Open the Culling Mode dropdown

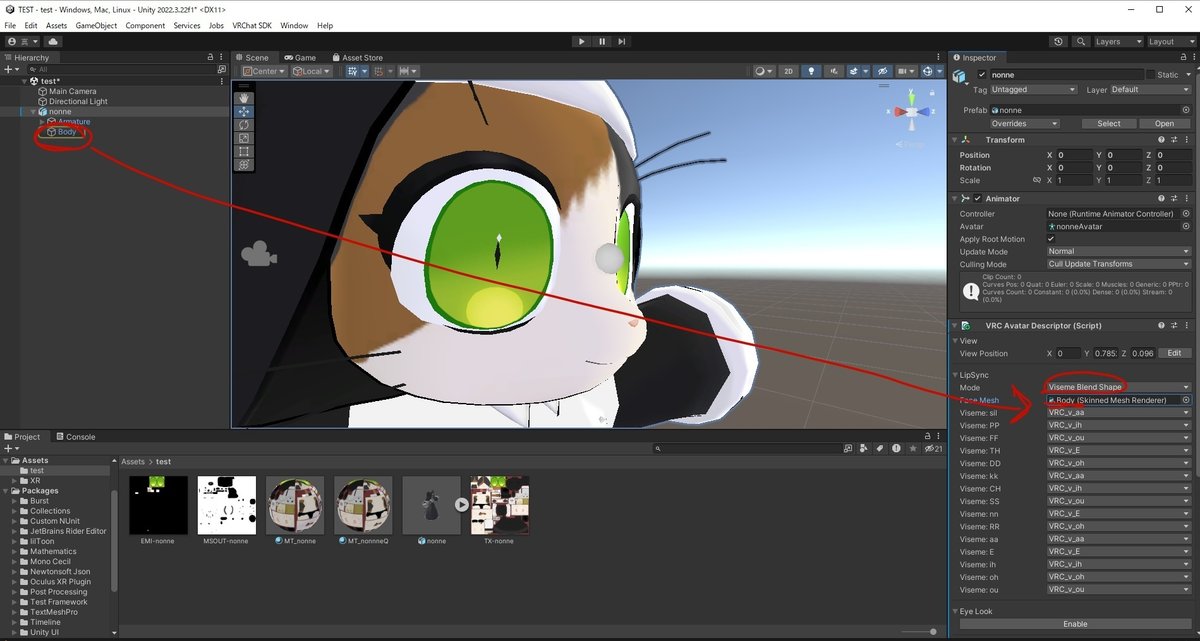(1119, 264)
